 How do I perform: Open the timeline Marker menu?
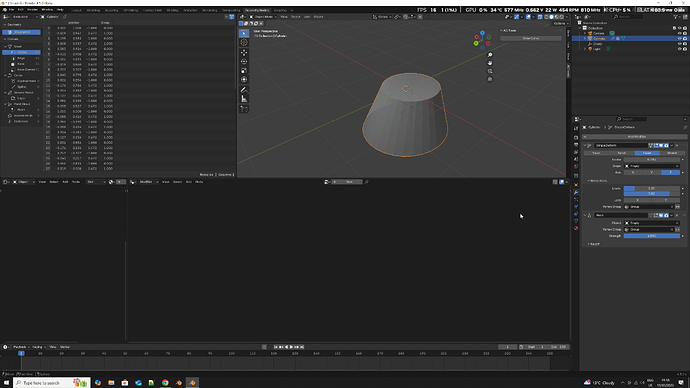pyautogui.click(x=65, y=347)
